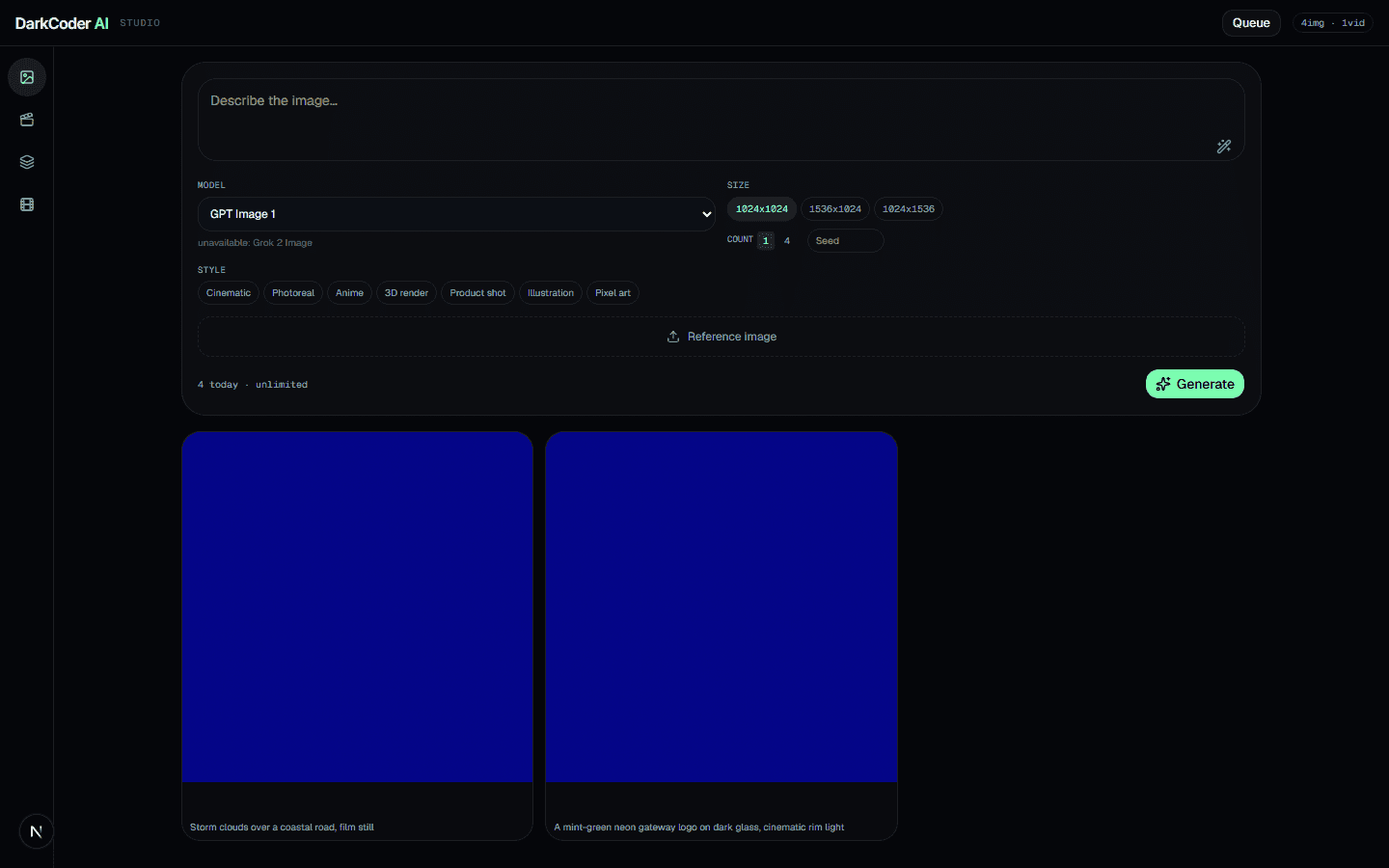Focus the Describe the image prompt field
1389x868 pixels.
(722, 120)
